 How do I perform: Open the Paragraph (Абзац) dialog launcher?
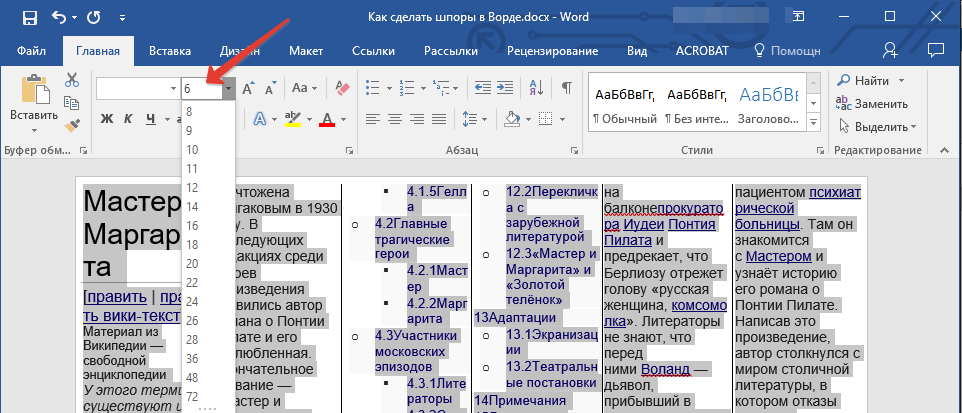[574, 150]
